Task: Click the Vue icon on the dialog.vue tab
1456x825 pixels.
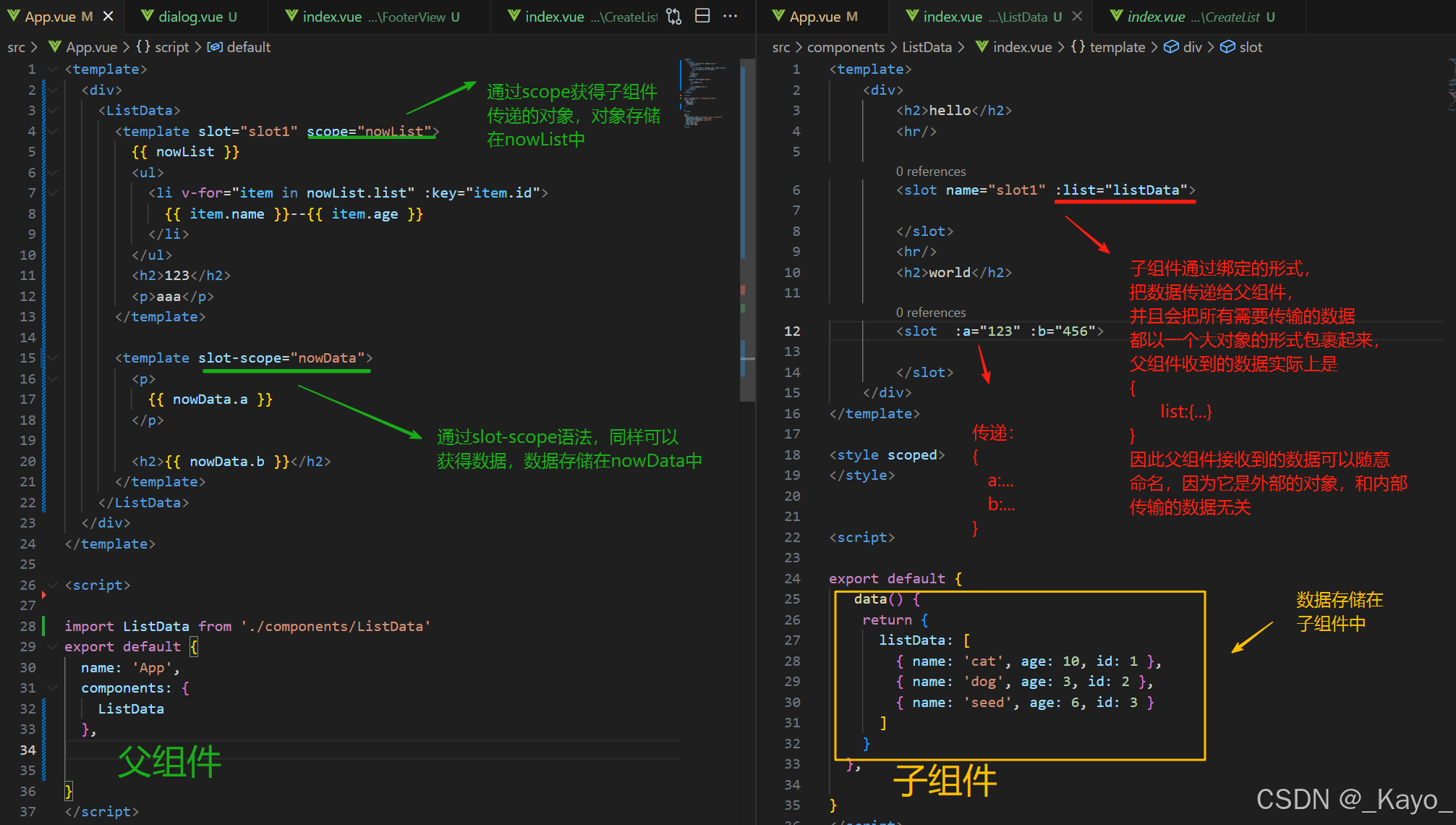Action: click(148, 16)
